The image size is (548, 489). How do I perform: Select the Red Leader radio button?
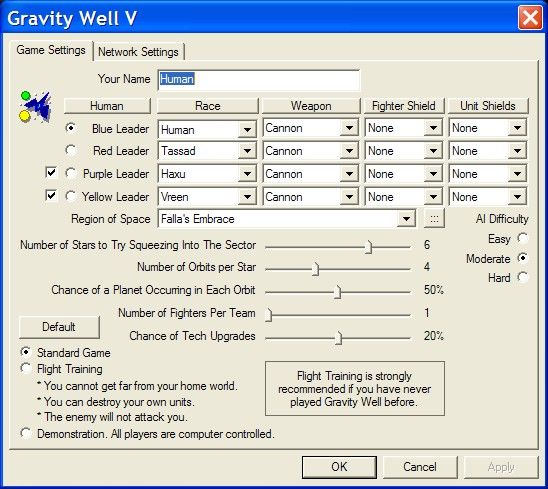(x=71, y=151)
